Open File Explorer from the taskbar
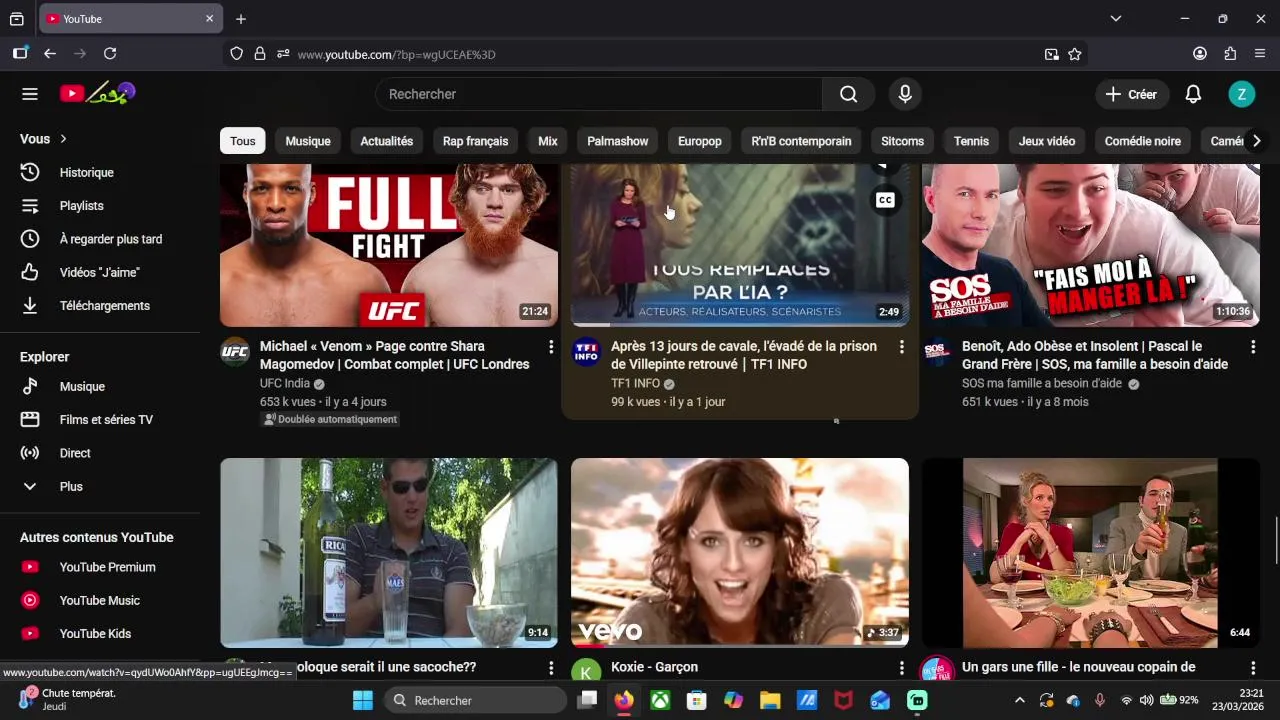The width and height of the screenshot is (1280, 720). [x=770, y=700]
